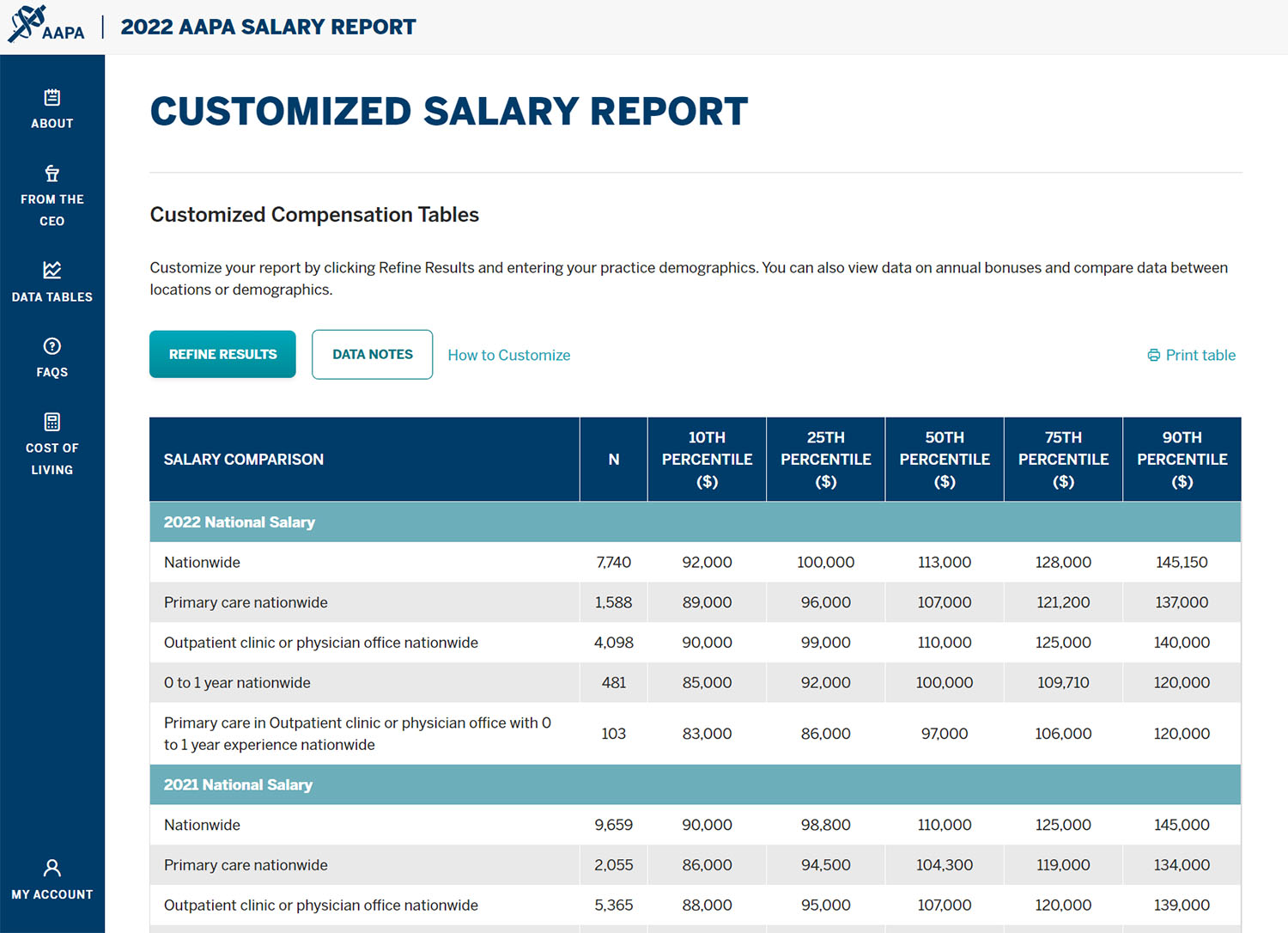Screen dimensions: 1288x933
Task: Click the 10th Percentile column header
Action: 707,460
